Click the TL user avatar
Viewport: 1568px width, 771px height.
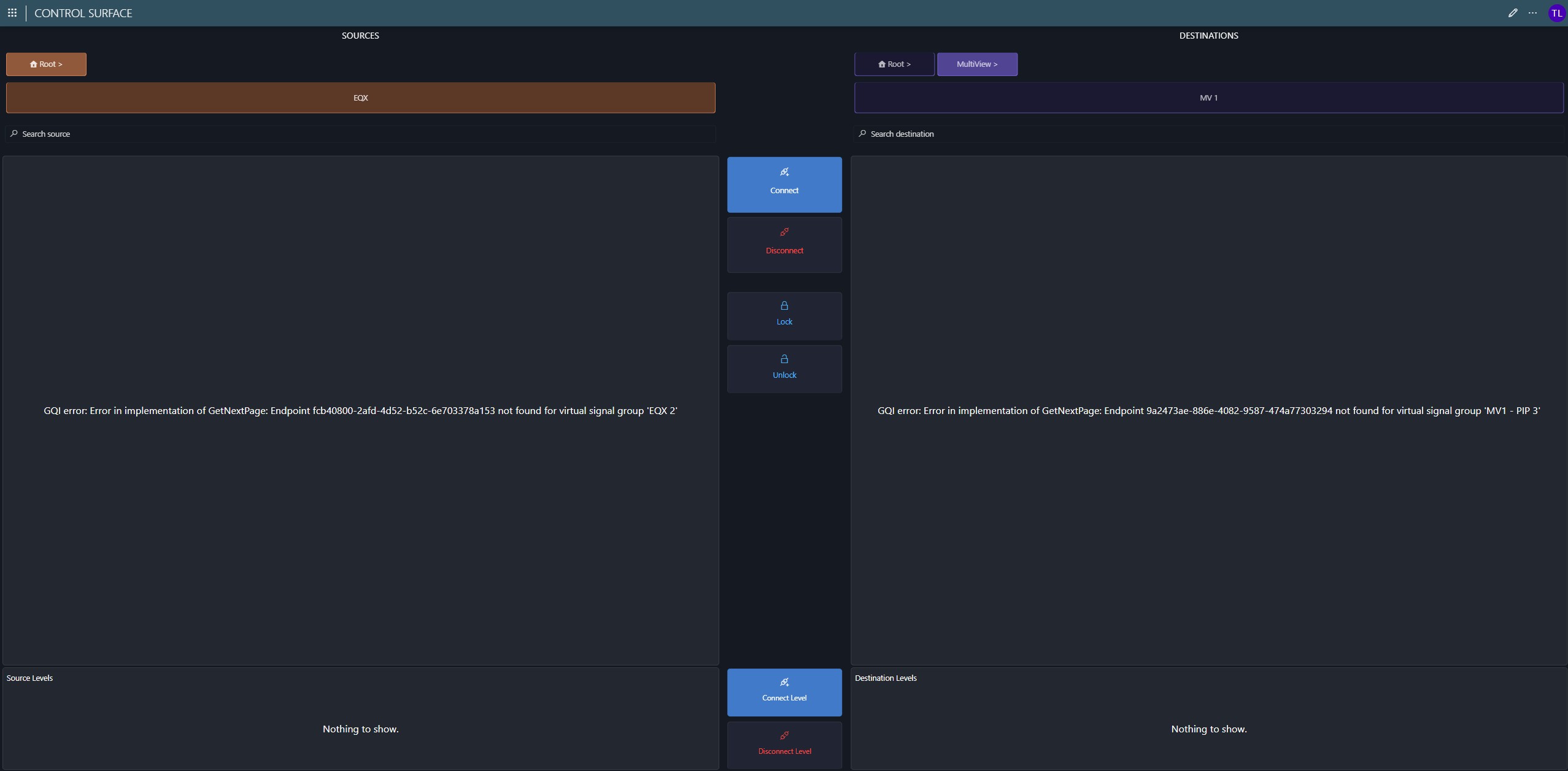[x=1556, y=13]
